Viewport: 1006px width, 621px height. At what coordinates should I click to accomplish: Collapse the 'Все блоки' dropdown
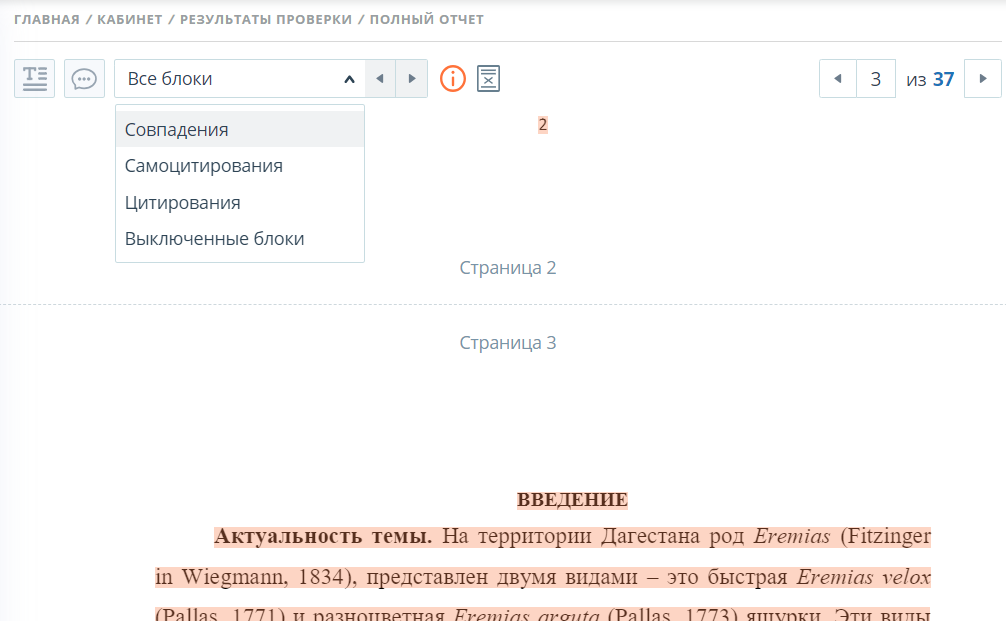(348, 79)
